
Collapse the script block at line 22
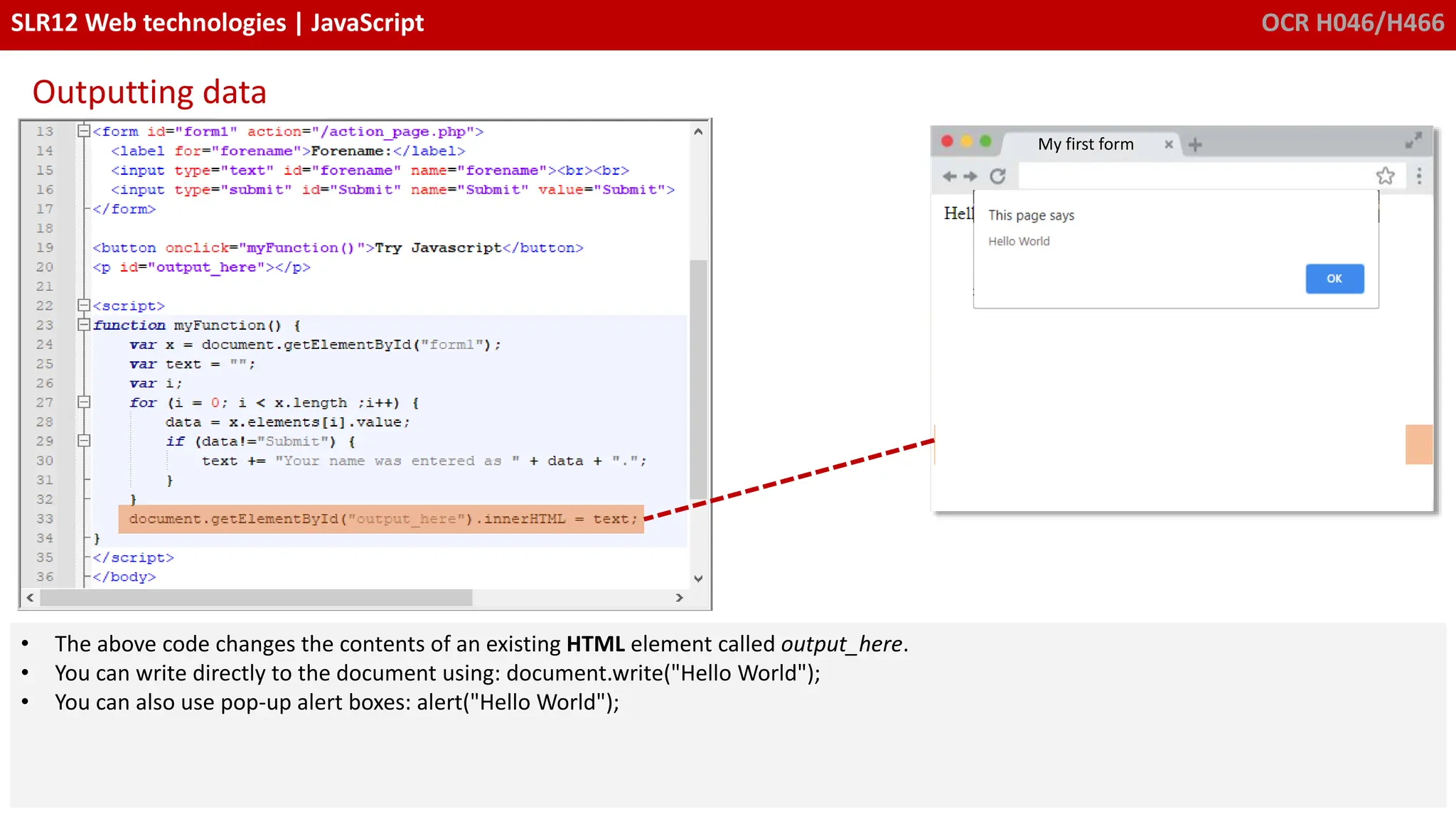(84, 306)
